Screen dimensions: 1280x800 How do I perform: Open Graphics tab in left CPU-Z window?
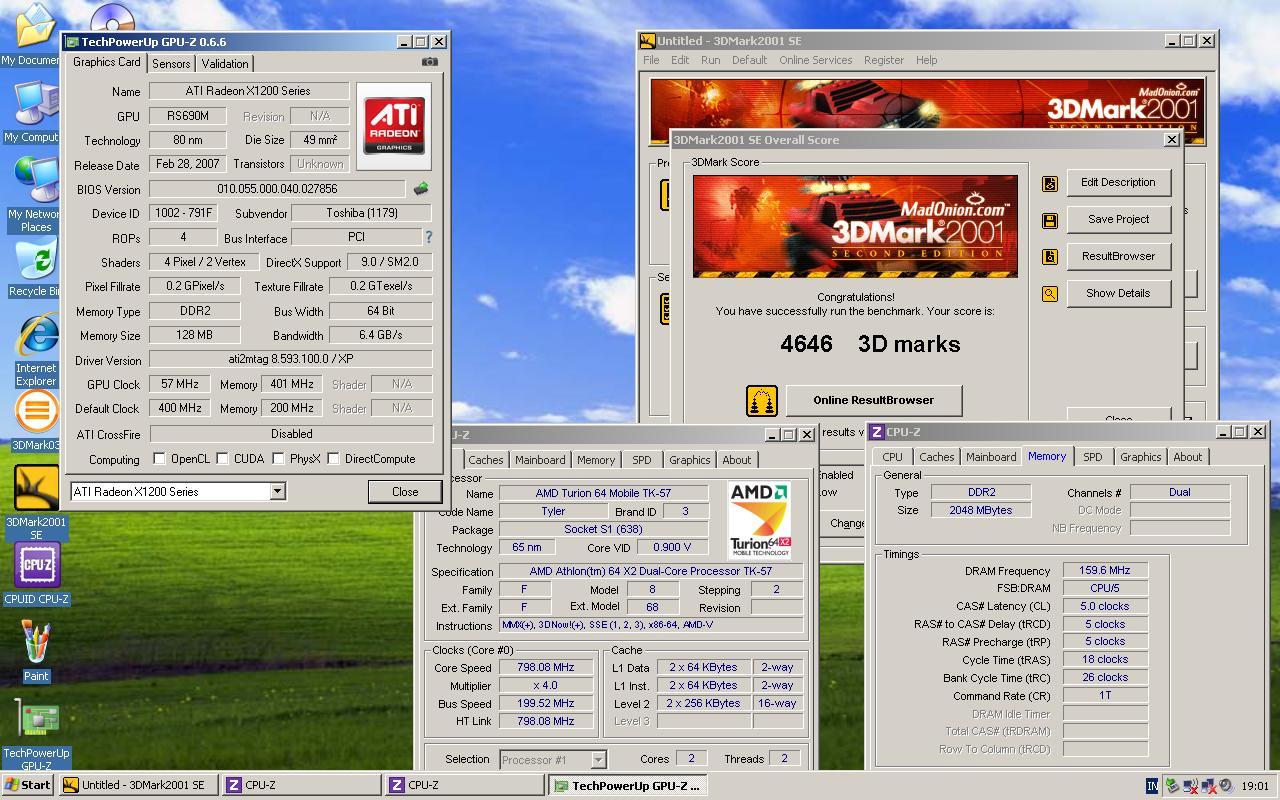click(690, 460)
